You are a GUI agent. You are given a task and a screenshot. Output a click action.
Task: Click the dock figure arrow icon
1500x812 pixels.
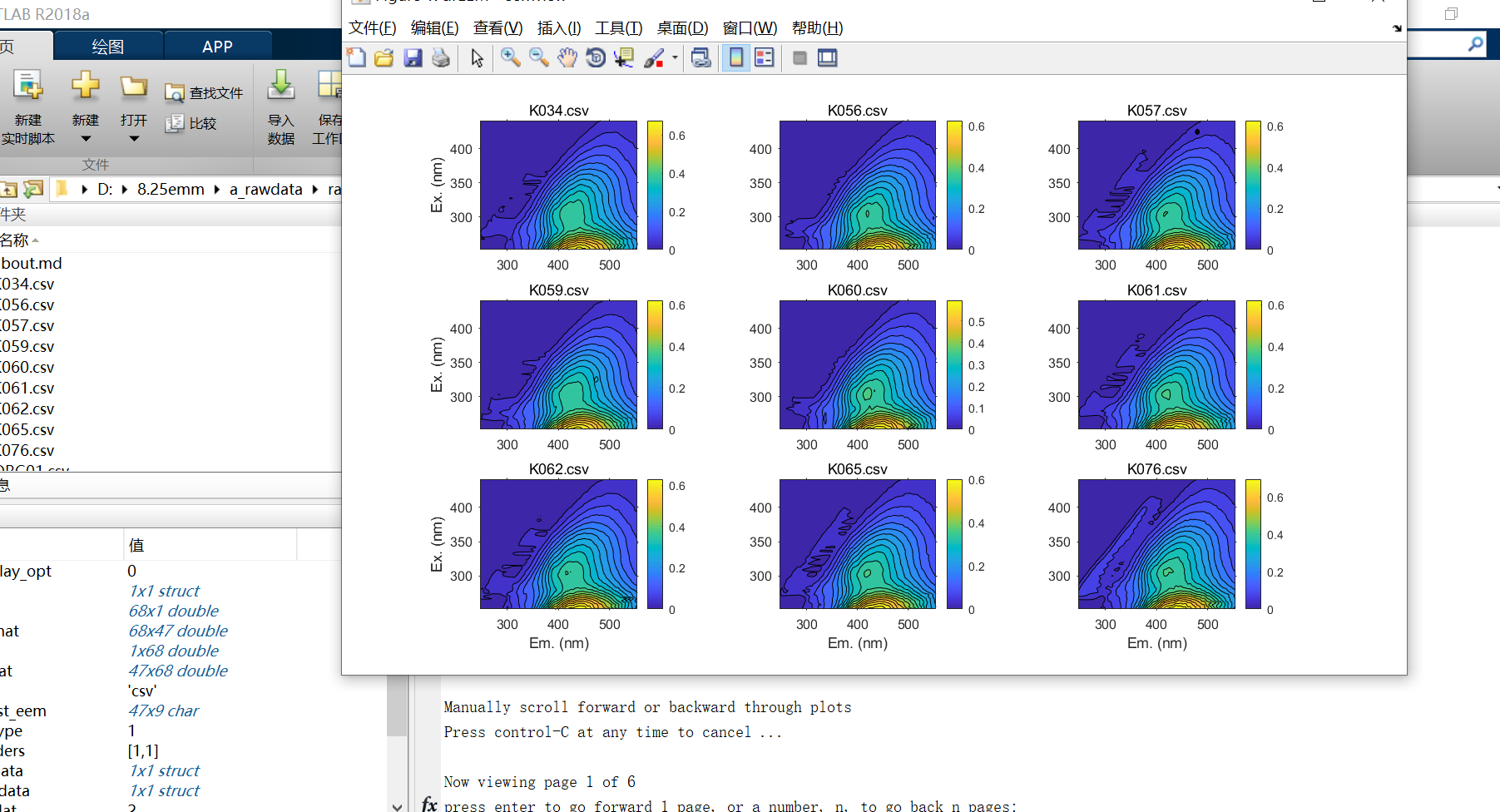1397,28
